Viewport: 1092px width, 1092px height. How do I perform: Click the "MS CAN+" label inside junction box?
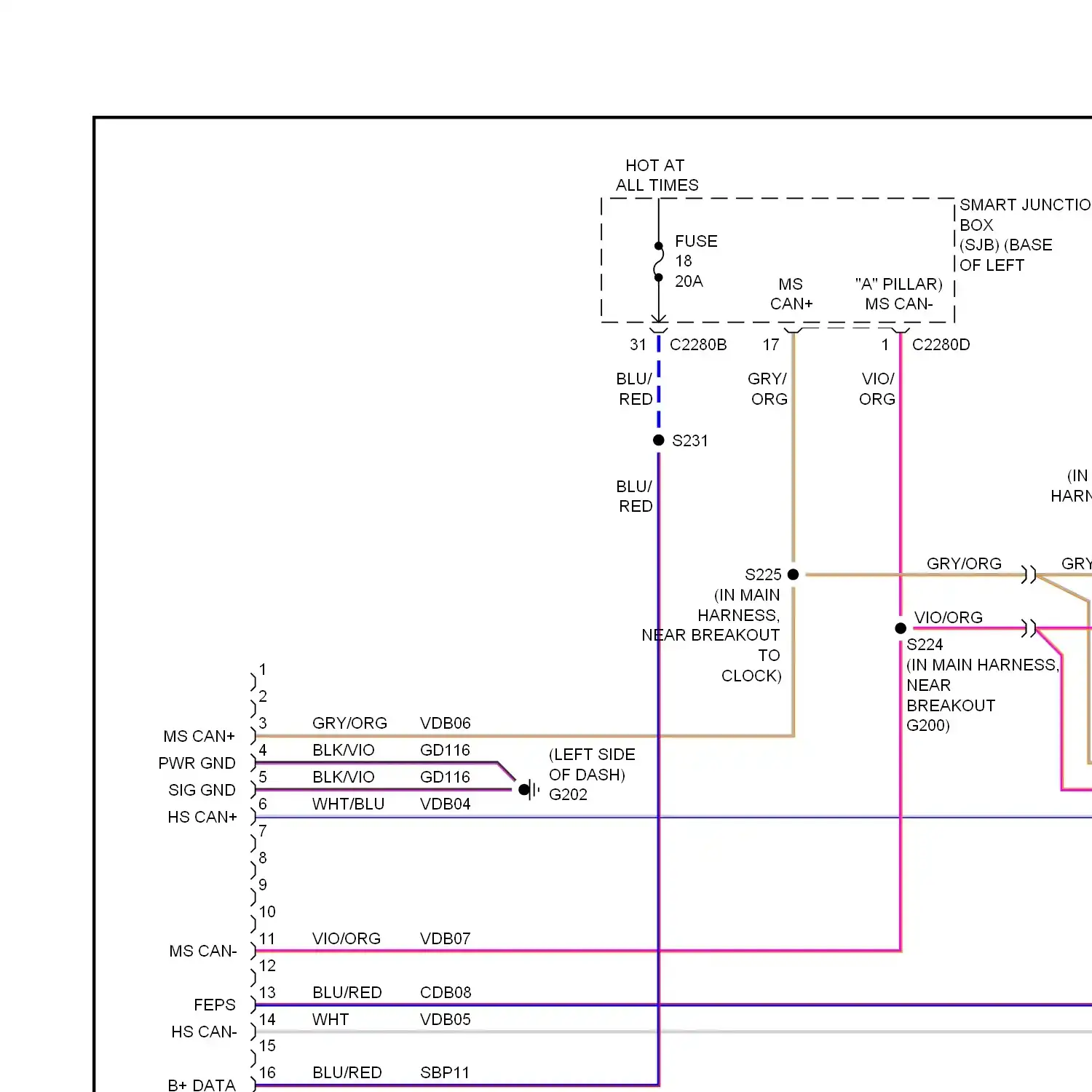(x=791, y=294)
